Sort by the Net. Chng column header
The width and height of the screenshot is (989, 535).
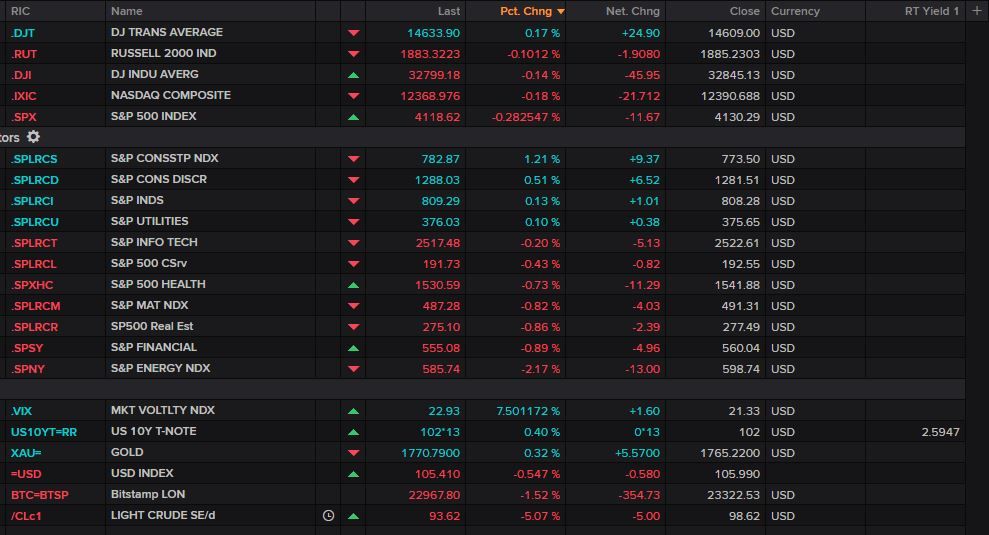click(633, 11)
